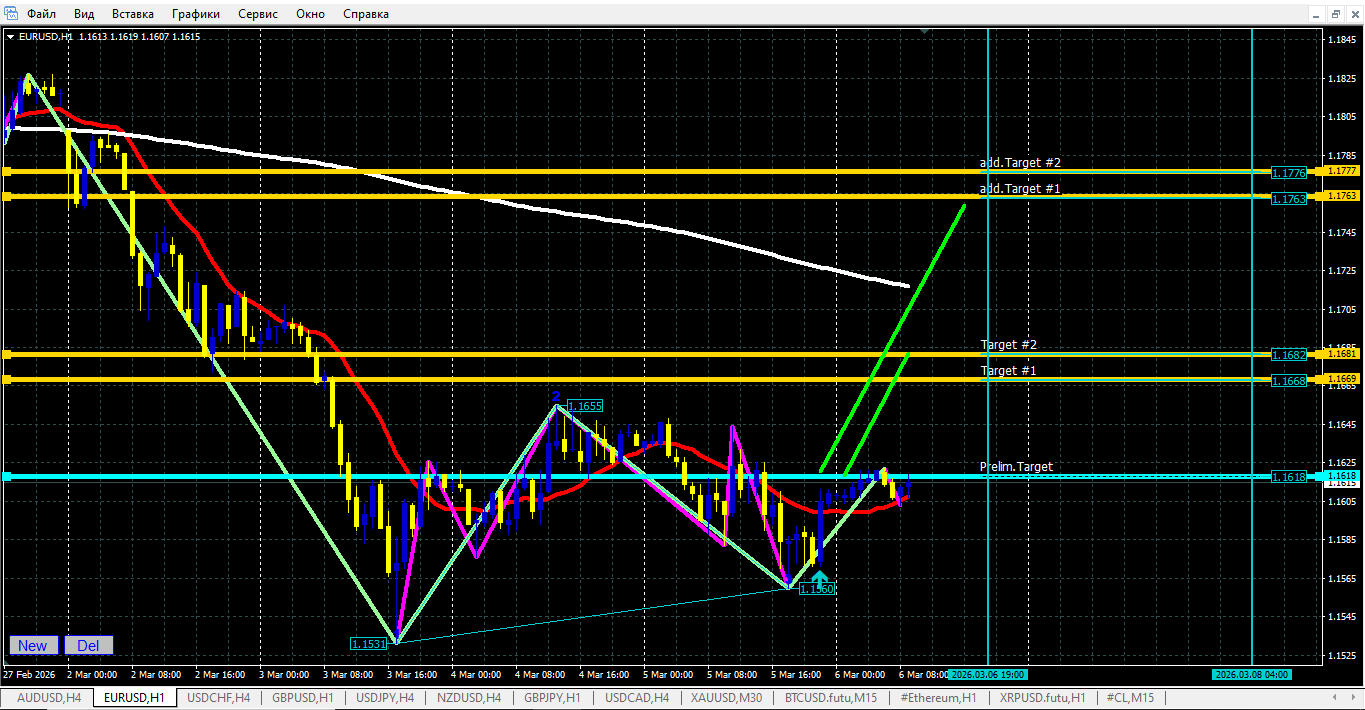Click the 1.1560 low label
The height and width of the screenshot is (710, 1365).
point(816,589)
